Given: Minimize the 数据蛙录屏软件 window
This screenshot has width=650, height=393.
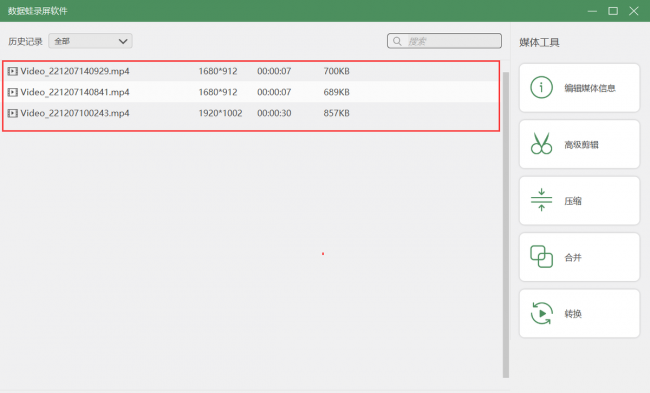Looking at the screenshot, I should 592,11.
